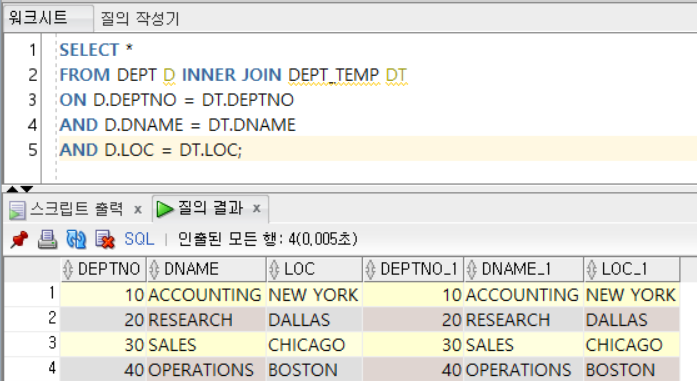Place cursor on AND D.DNAME line

click(x=177, y=125)
